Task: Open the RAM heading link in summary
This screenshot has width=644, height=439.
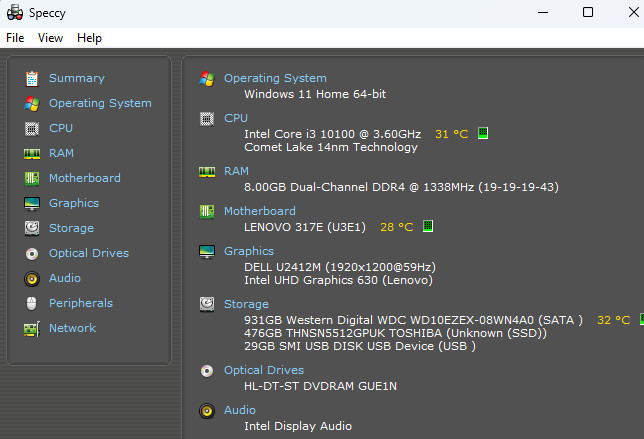Action: [236, 171]
